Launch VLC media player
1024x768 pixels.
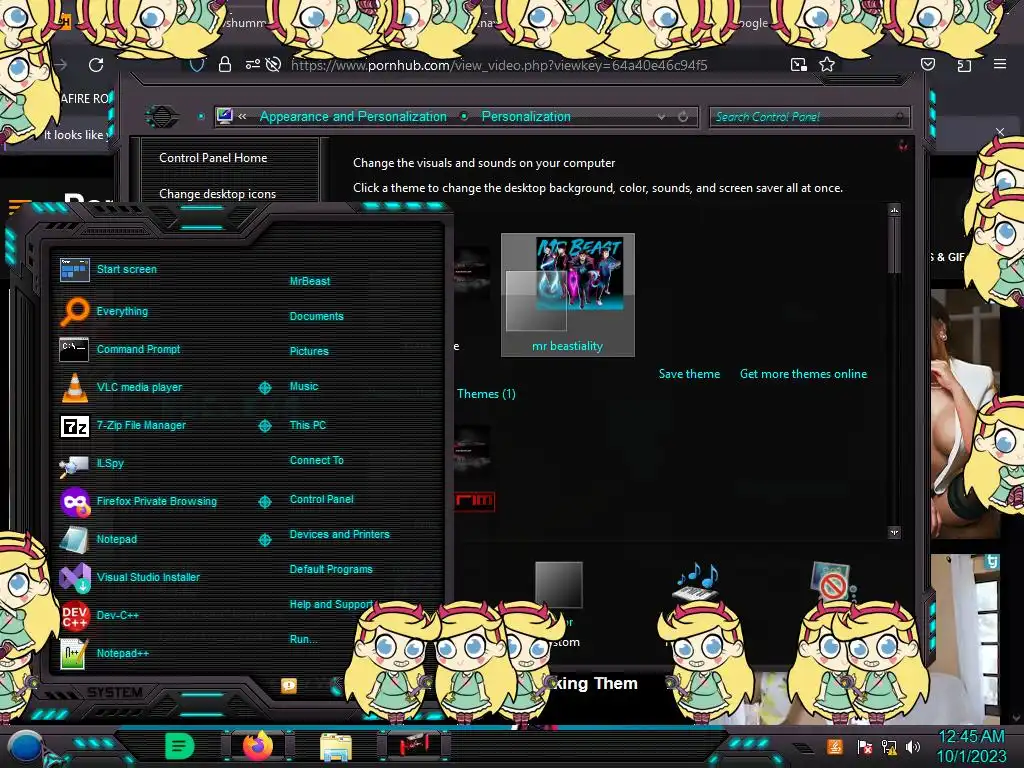[x=121, y=387]
